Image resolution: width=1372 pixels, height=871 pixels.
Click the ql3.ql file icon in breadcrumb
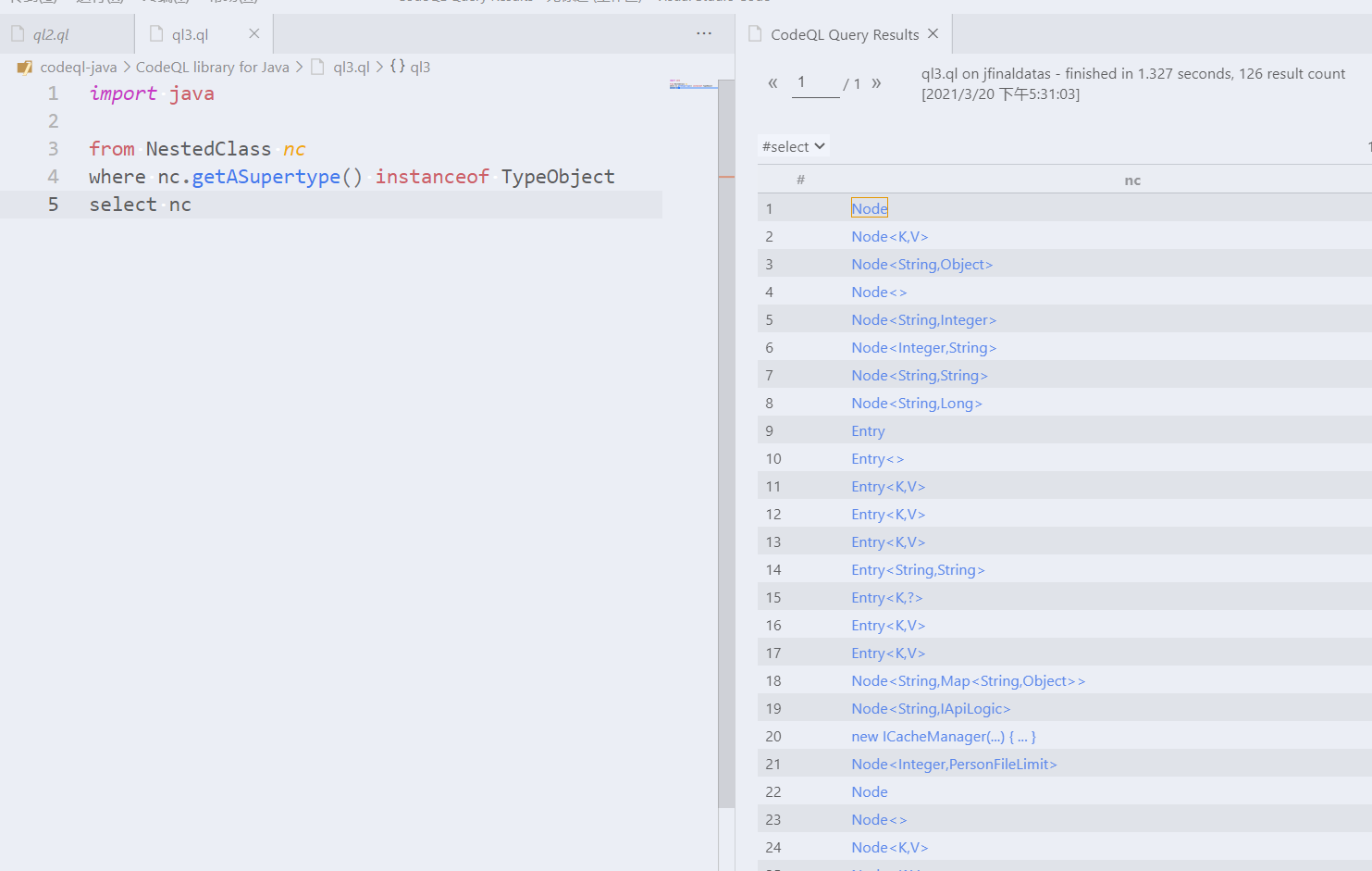(x=318, y=67)
